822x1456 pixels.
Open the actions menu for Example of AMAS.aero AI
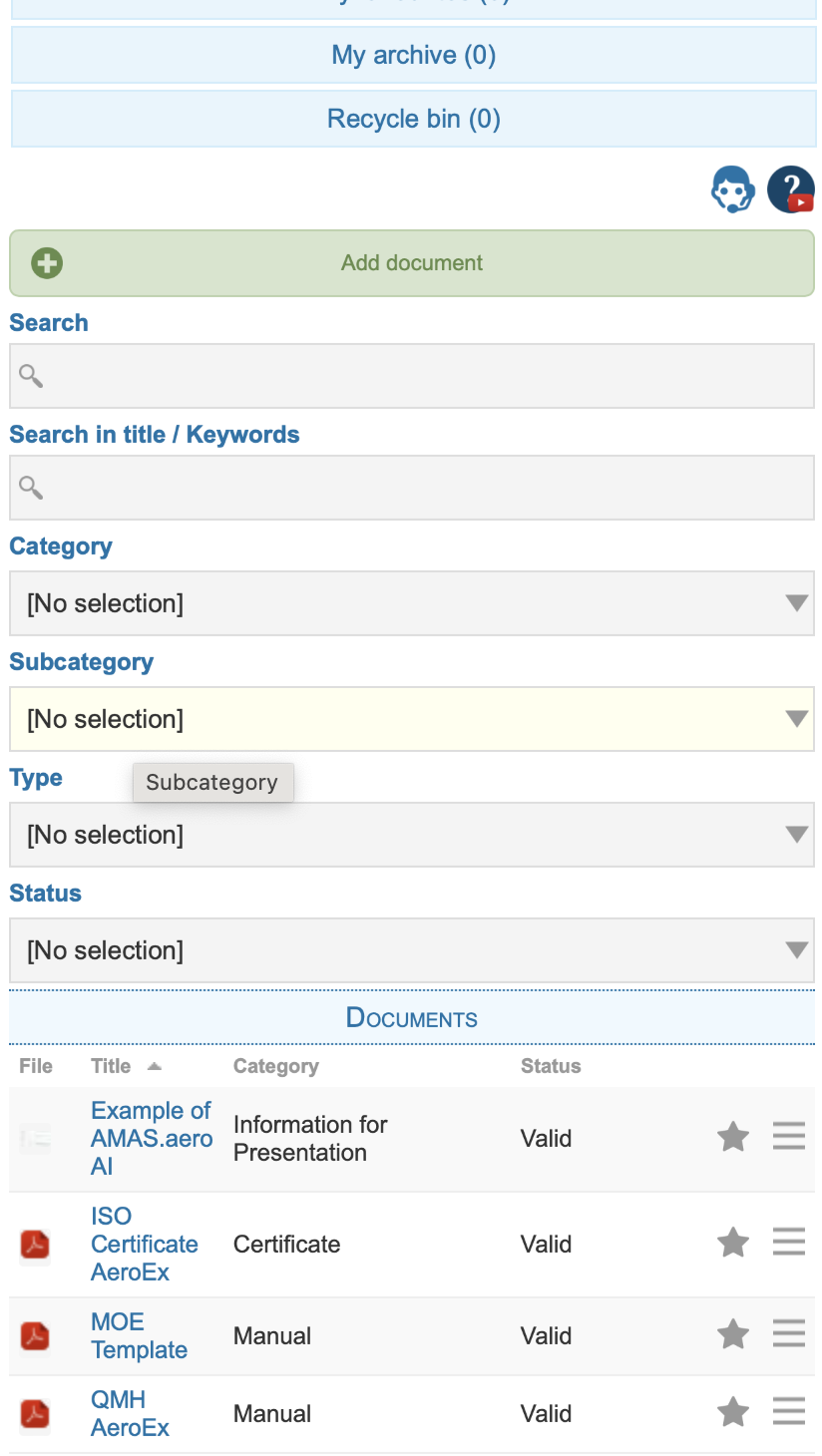click(x=789, y=1136)
